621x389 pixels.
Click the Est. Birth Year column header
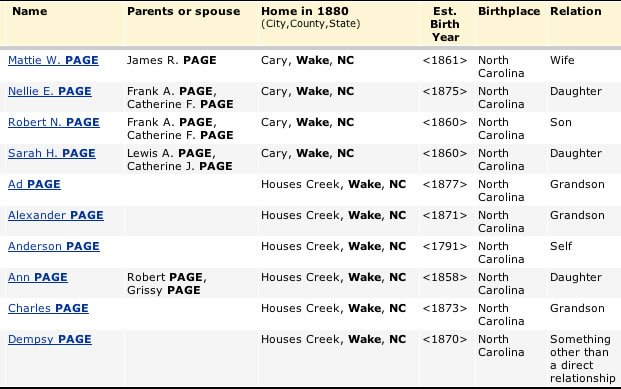tap(445, 24)
